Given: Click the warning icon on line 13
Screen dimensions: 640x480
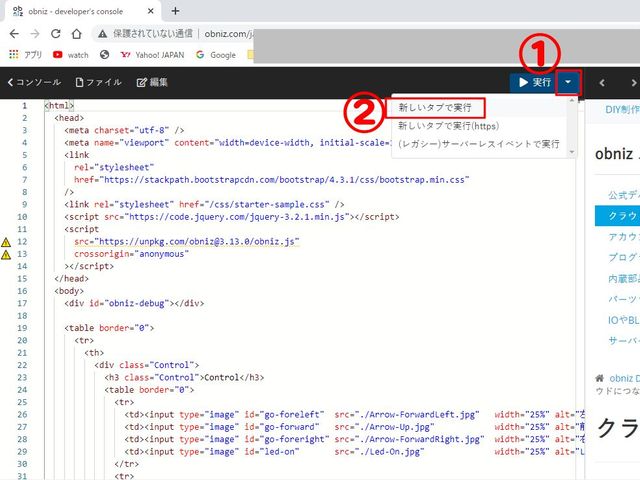Looking at the screenshot, I should (x=7, y=255).
